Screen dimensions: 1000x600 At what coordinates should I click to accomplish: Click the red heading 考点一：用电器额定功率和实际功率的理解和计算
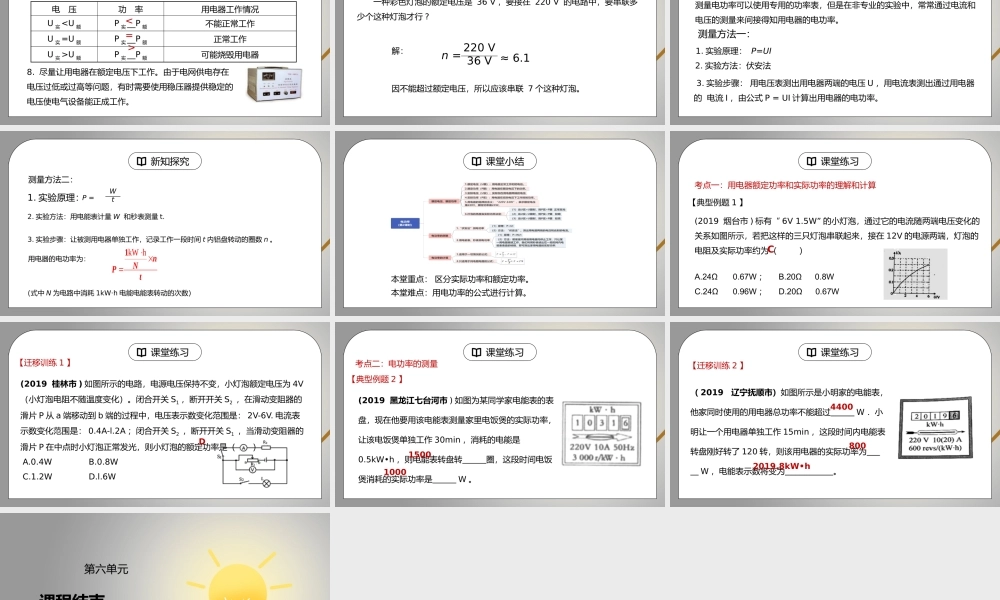(785, 185)
